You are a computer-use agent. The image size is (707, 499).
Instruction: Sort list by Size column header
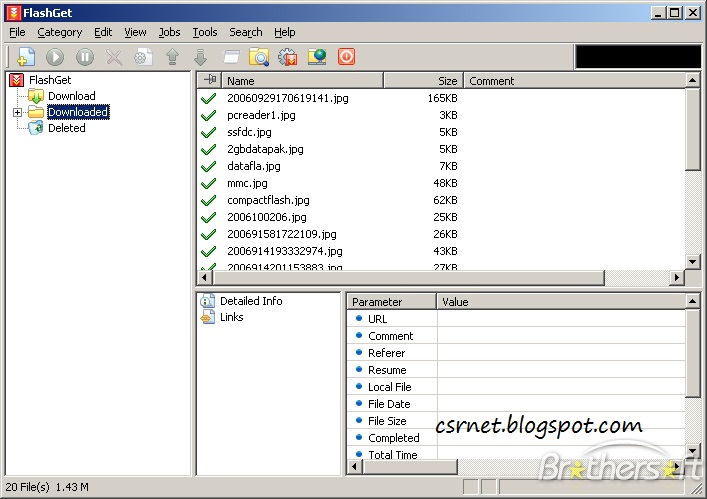click(x=423, y=81)
